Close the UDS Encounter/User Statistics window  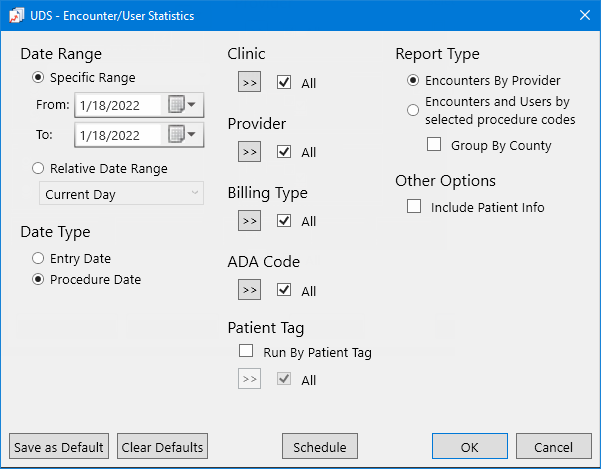pyautogui.click(x=585, y=15)
